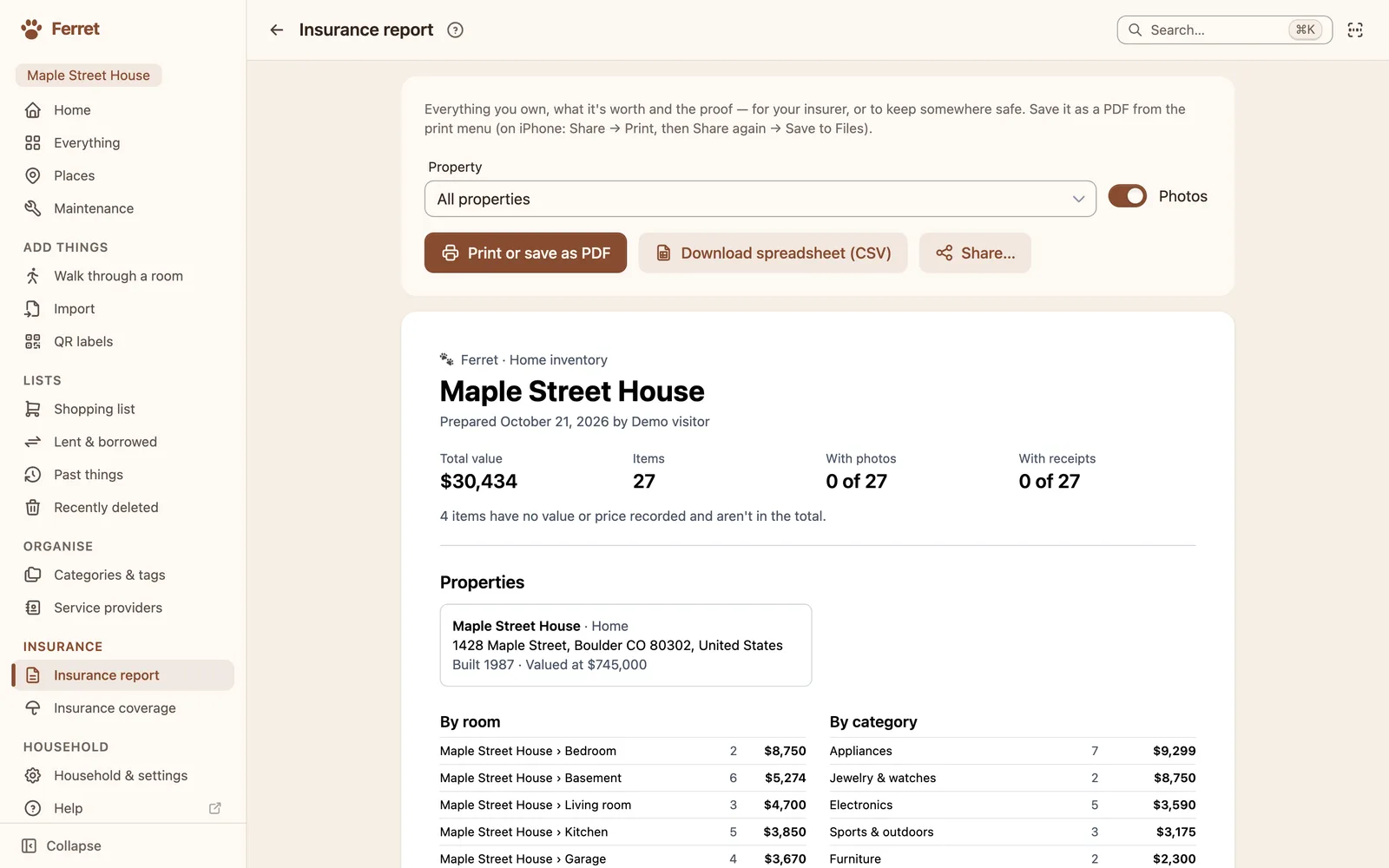Go back using the arrow icon
Viewport: 1389px width, 868px height.
coord(277,30)
